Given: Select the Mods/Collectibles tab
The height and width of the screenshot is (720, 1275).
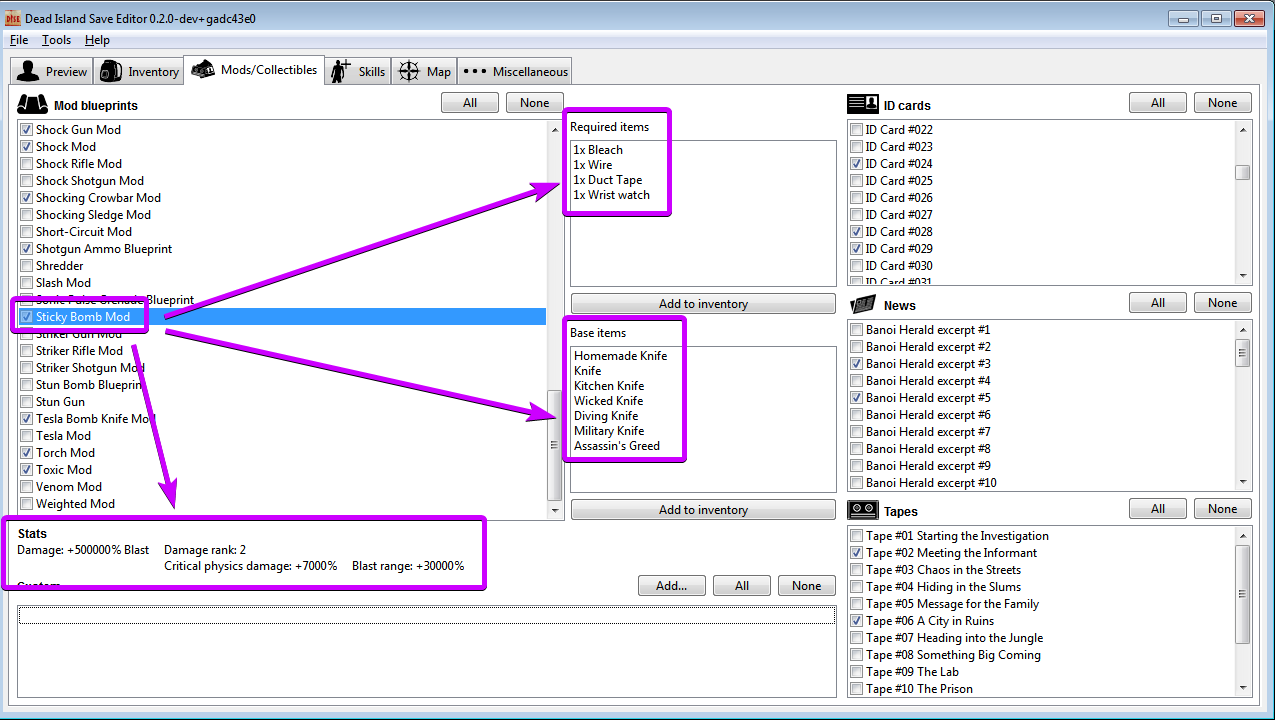Looking at the screenshot, I should point(254,70).
